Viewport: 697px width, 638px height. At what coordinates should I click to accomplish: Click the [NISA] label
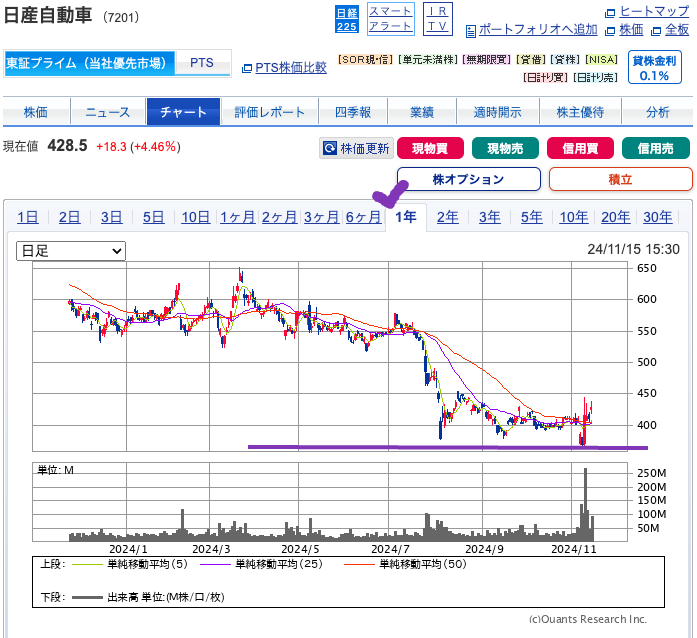point(601,60)
